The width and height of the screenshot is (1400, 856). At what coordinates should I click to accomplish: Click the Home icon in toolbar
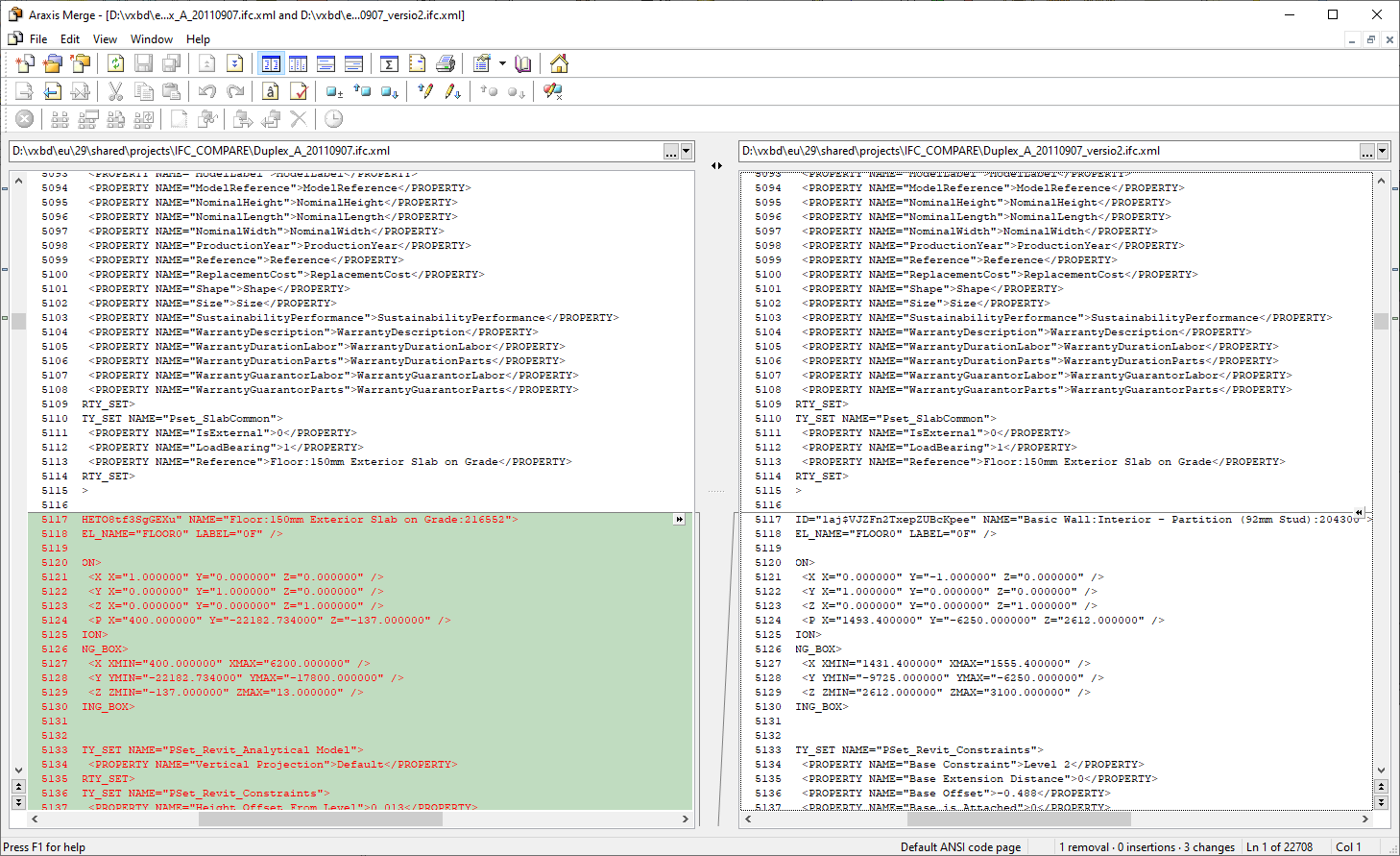[559, 64]
